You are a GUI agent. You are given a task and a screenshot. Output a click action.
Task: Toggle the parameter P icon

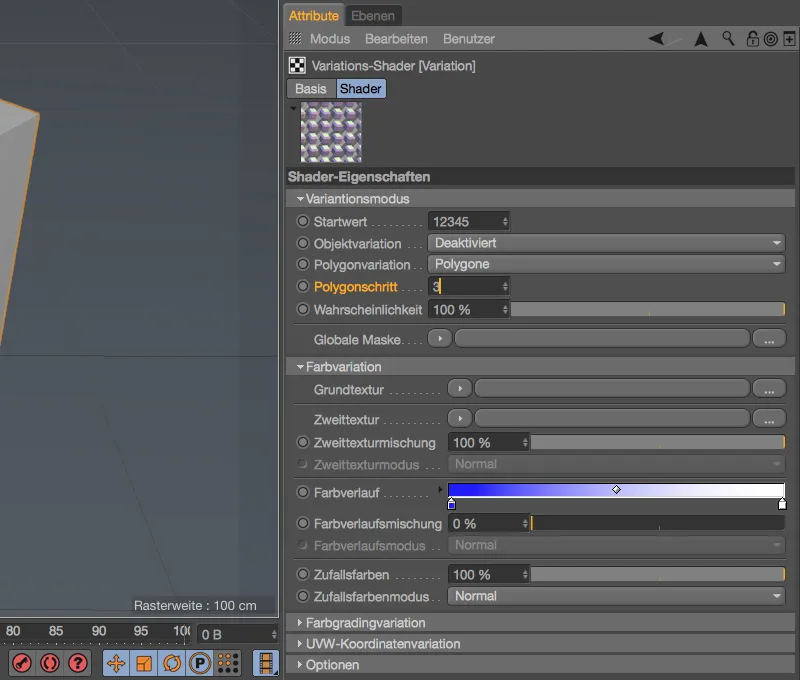point(200,663)
